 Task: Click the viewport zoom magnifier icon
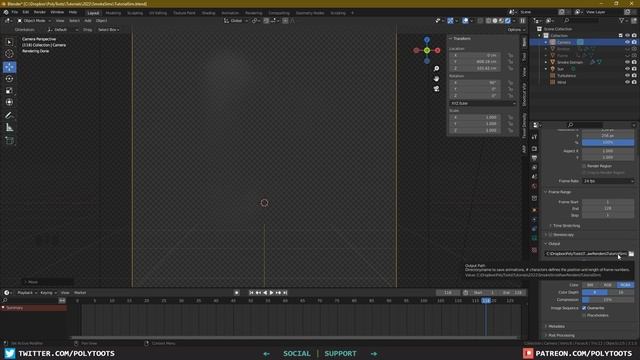pos(436,69)
